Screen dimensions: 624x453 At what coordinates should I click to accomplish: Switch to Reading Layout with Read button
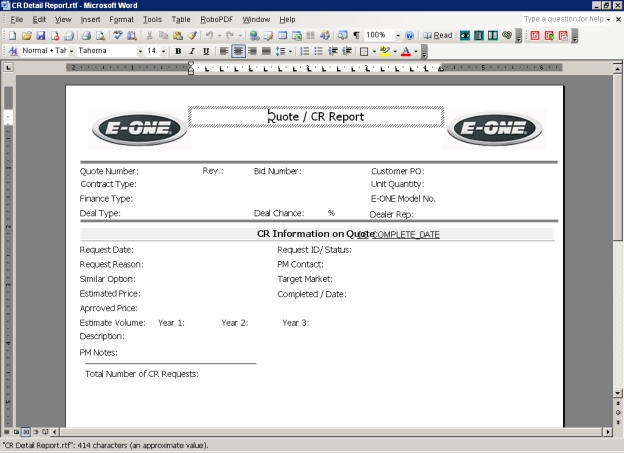coord(438,35)
